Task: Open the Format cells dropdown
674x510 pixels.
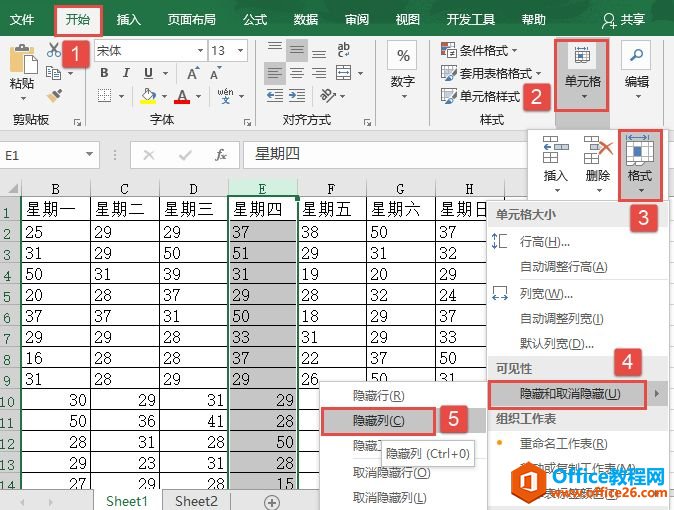Action: click(640, 165)
